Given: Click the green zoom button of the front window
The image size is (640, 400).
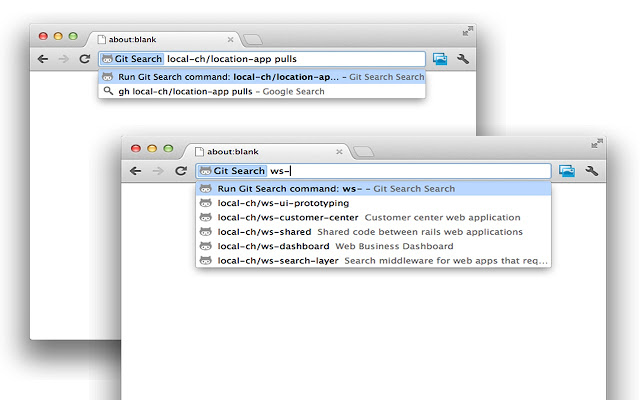Looking at the screenshot, I should pos(168,149).
